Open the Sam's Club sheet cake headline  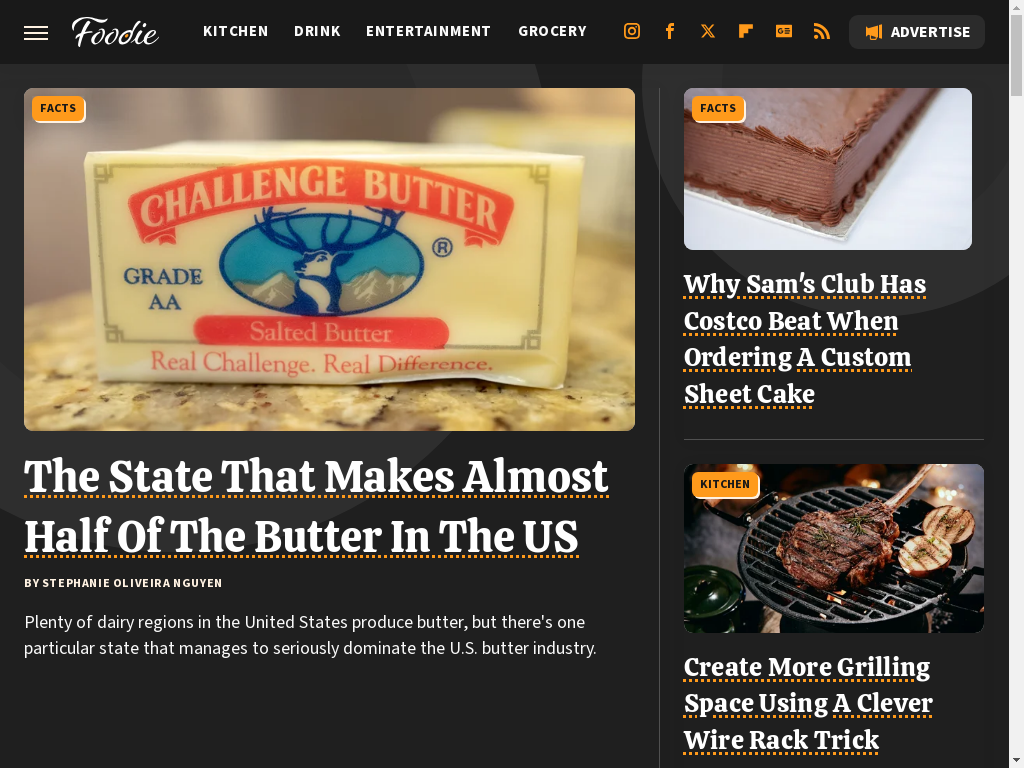[x=805, y=339]
